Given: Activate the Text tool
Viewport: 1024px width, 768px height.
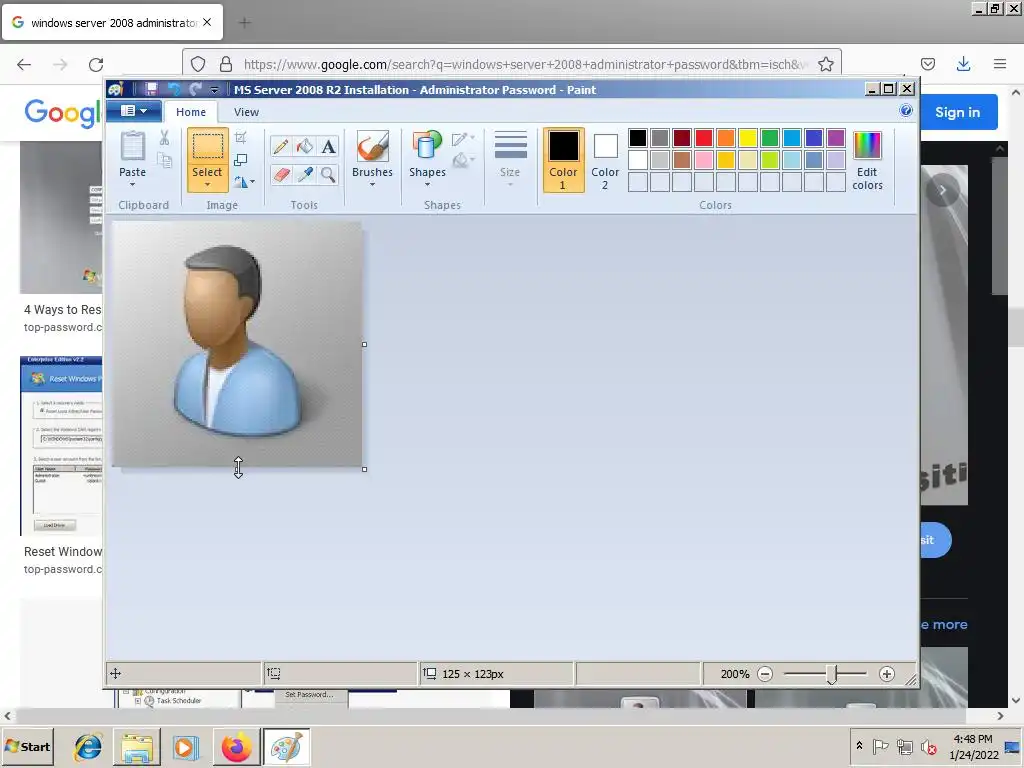Looking at the screenshot, I should coord(328,146).
